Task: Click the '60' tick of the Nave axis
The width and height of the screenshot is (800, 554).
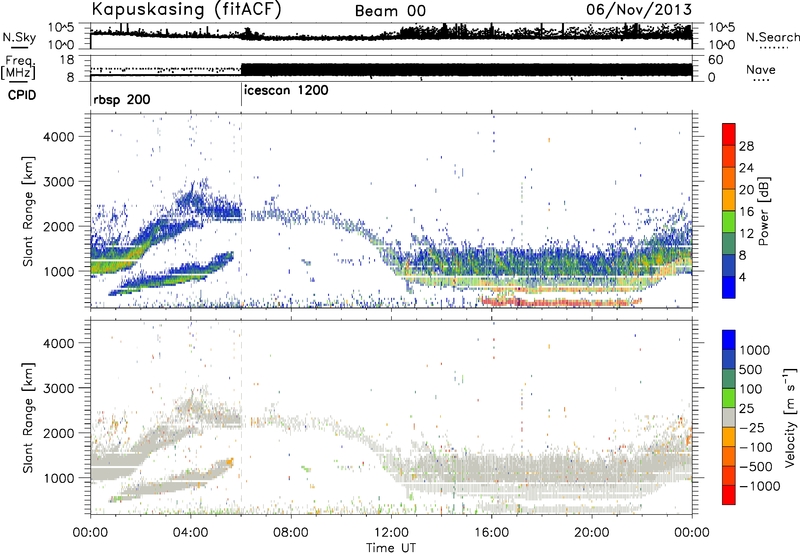Action: point(715,60)
